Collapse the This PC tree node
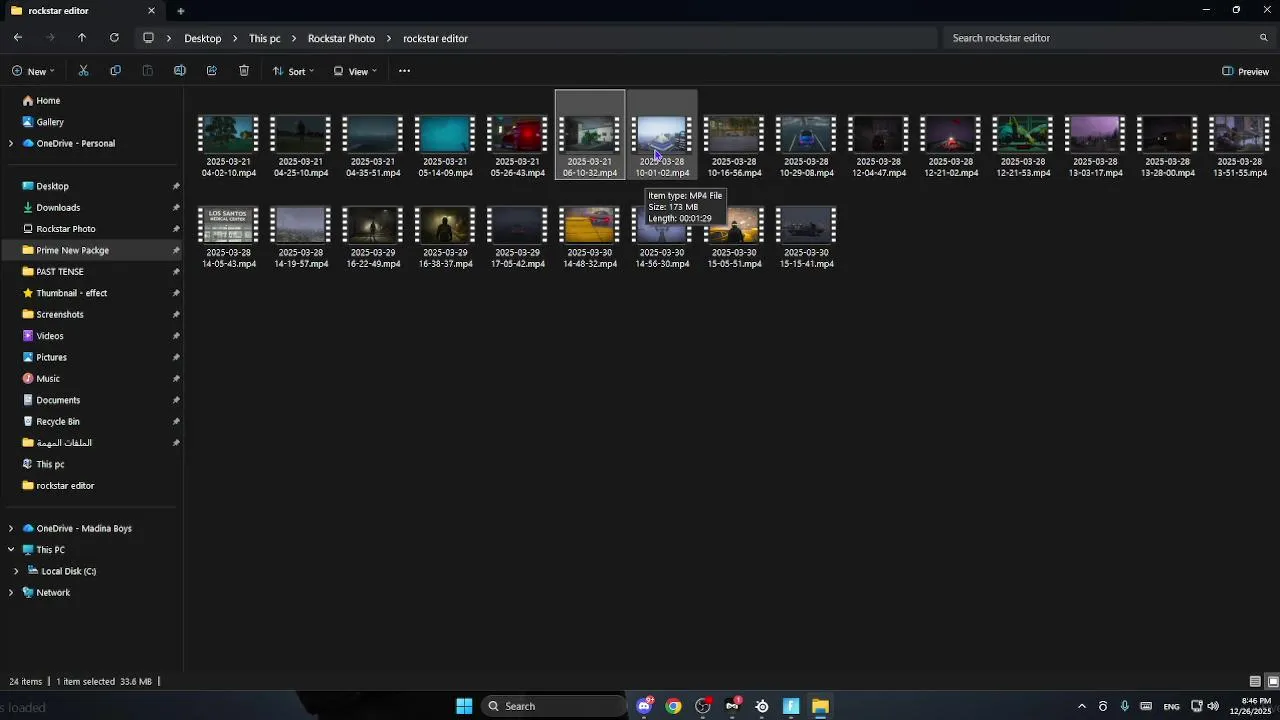The width and height of the screenshot is (1280, 720). click(11, 550)
